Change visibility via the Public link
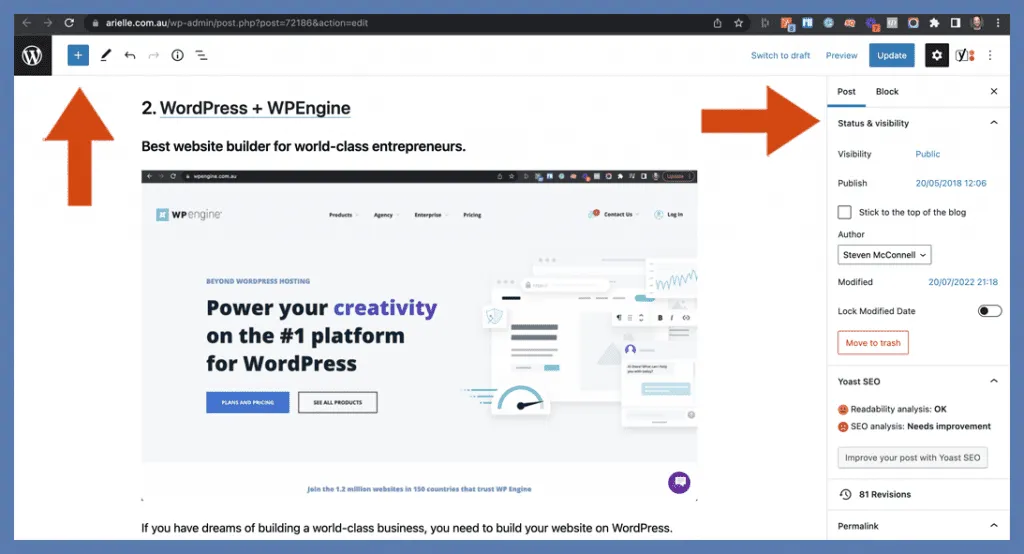Screen dimensions: 1024x554 pos(927,154)
